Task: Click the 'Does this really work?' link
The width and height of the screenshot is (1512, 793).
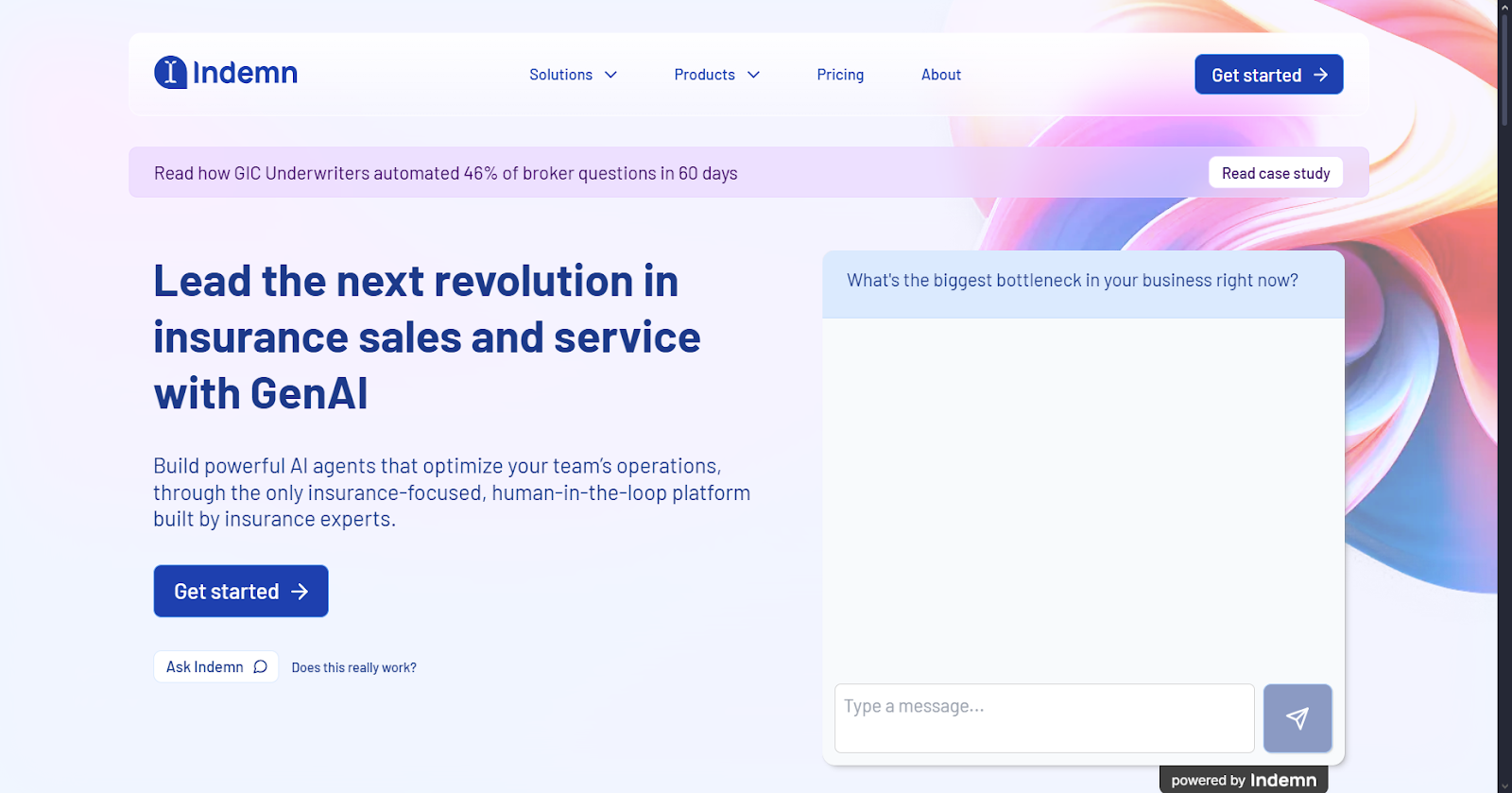Action: point(354,667)
